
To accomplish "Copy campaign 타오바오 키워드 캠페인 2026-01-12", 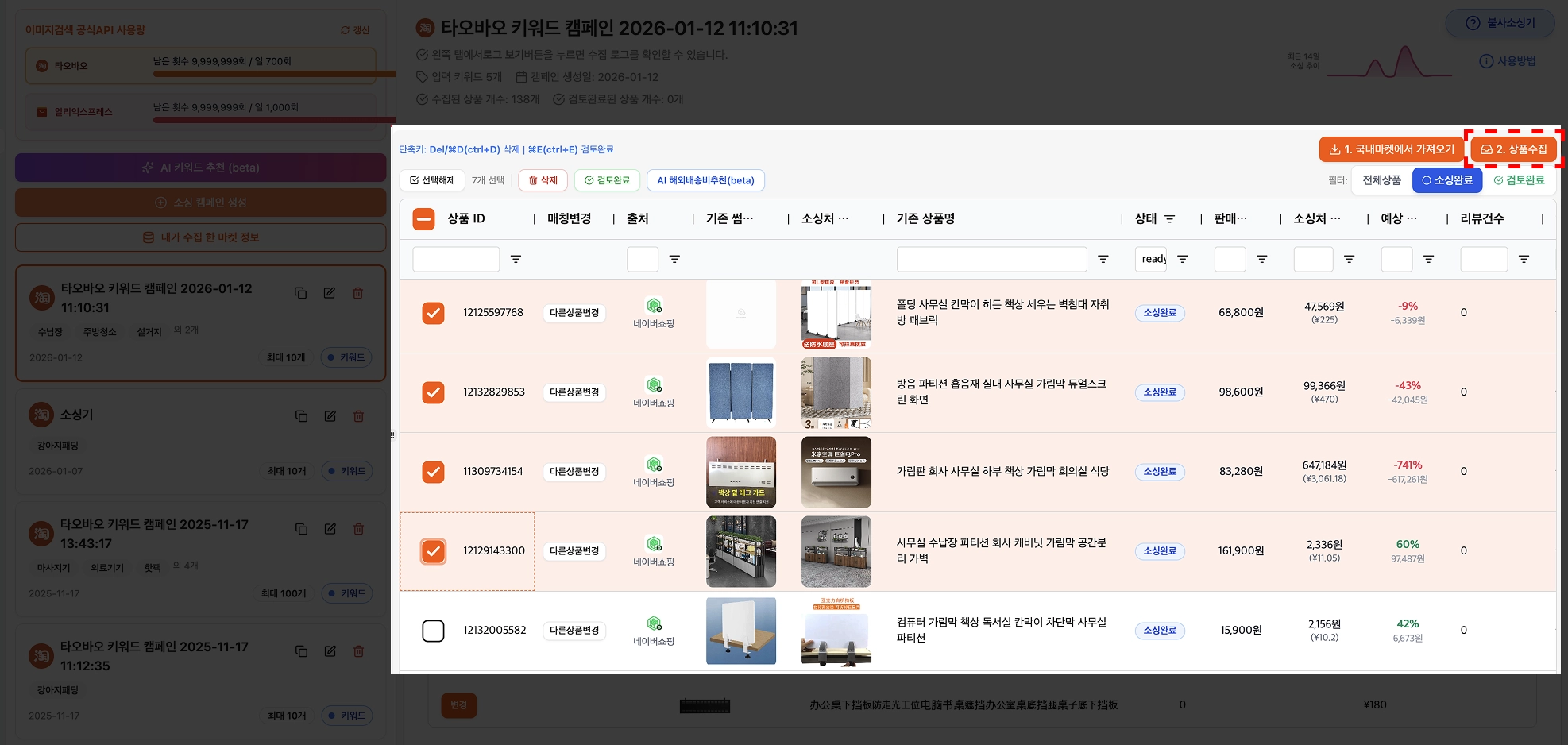I will point(300,293).
